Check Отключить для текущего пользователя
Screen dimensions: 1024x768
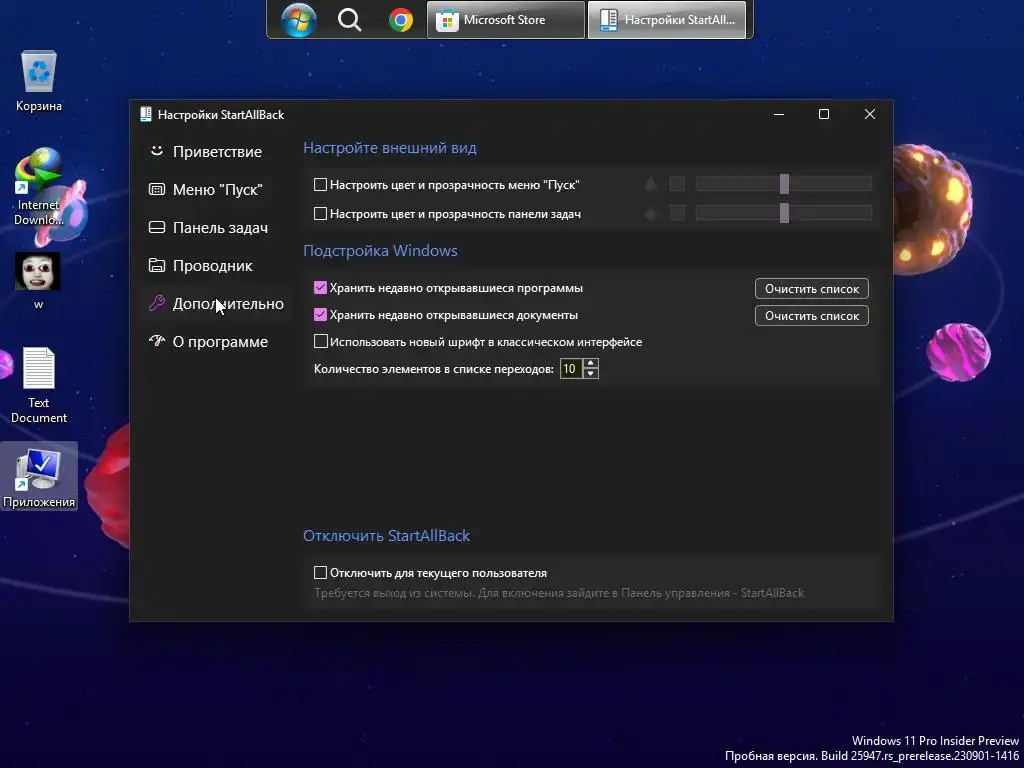320,573
